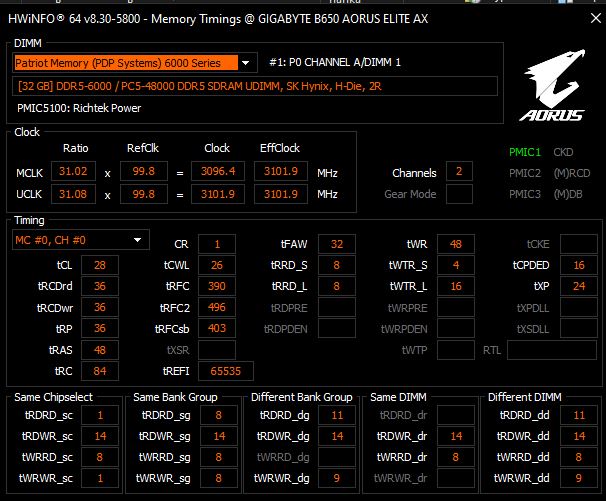Click the tCL value 28
The width and height of the screenshot is (606, 501).
click(x=100, y=265)
